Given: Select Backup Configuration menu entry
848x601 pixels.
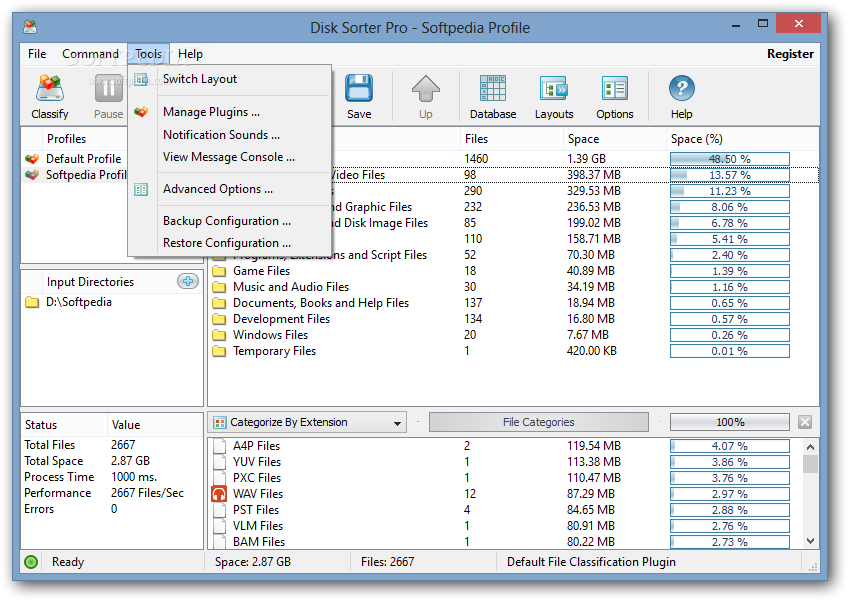Looking at the screenshot, I should coord(230,221).
